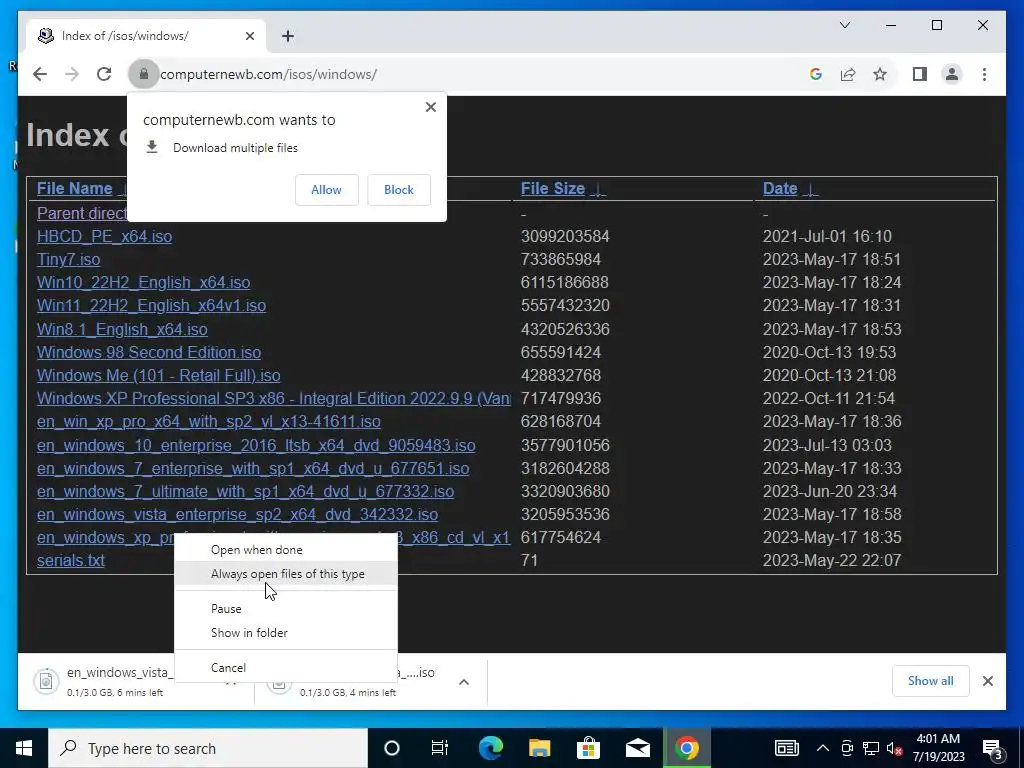Click the descending arrow next to File Size

click(x=598, y=190)
